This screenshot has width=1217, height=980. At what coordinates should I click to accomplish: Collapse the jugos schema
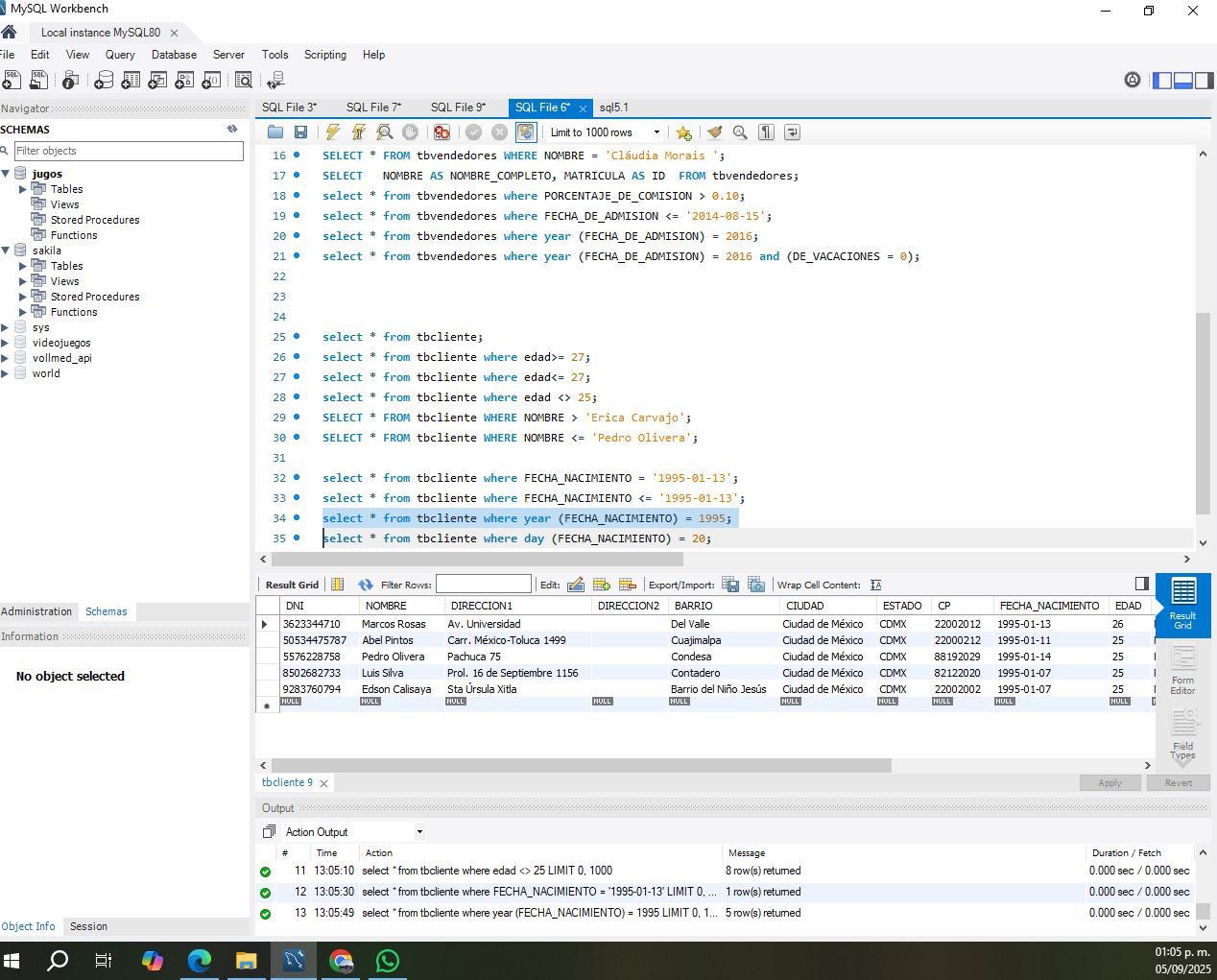[6, 174]
